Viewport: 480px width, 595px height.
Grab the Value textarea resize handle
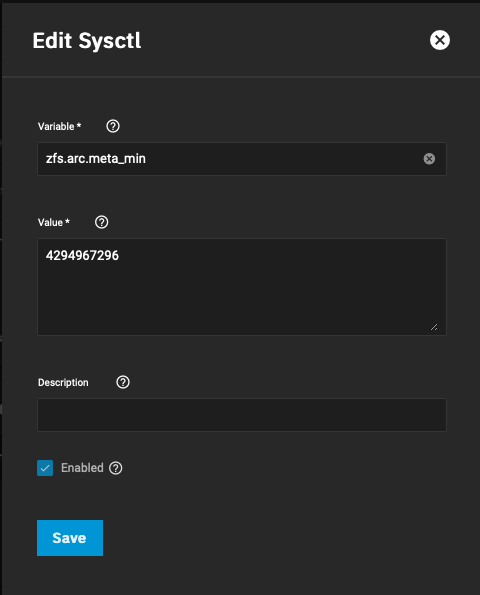coord(434,327)
